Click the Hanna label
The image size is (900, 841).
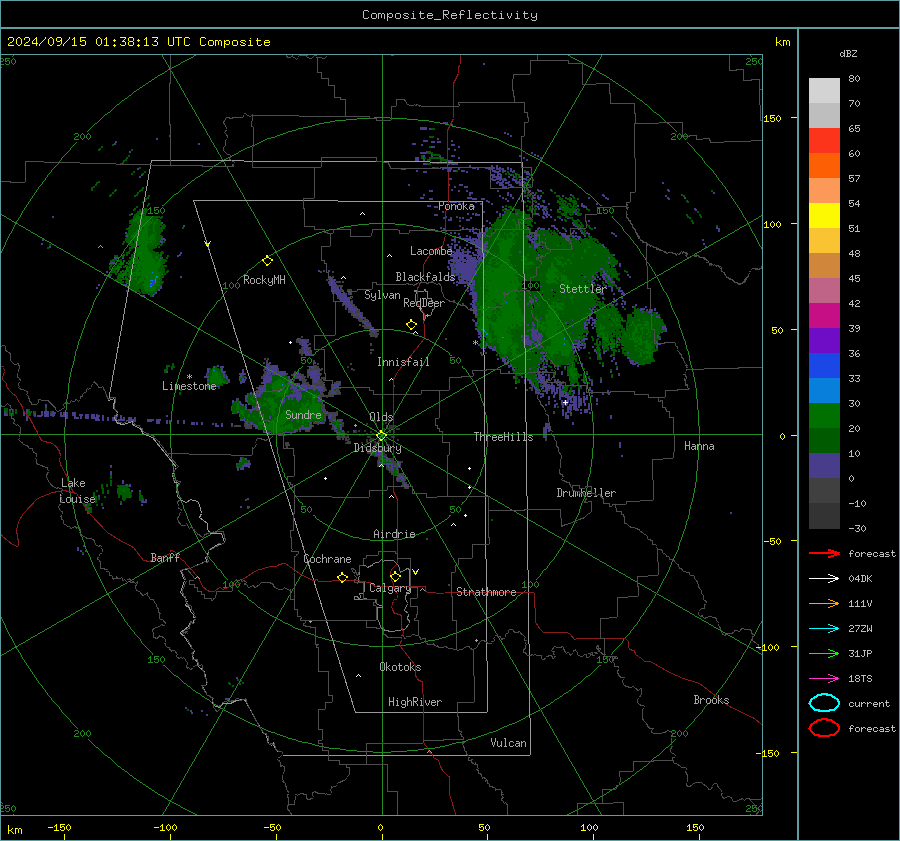coord(699,446)
